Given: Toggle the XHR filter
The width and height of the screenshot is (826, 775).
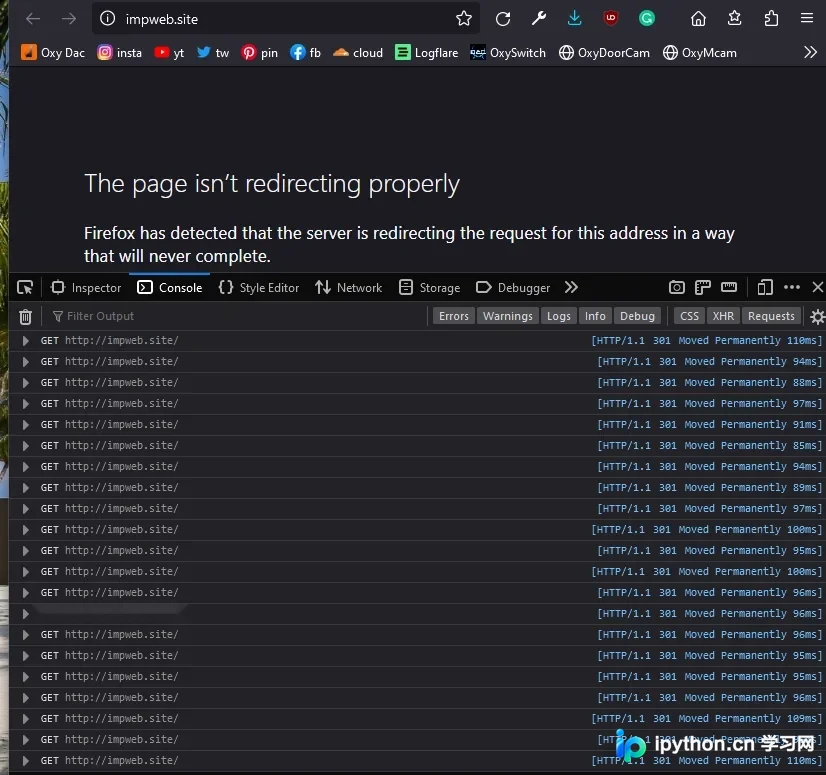Looking at the screenshot, I should click(x=723, y=316).
